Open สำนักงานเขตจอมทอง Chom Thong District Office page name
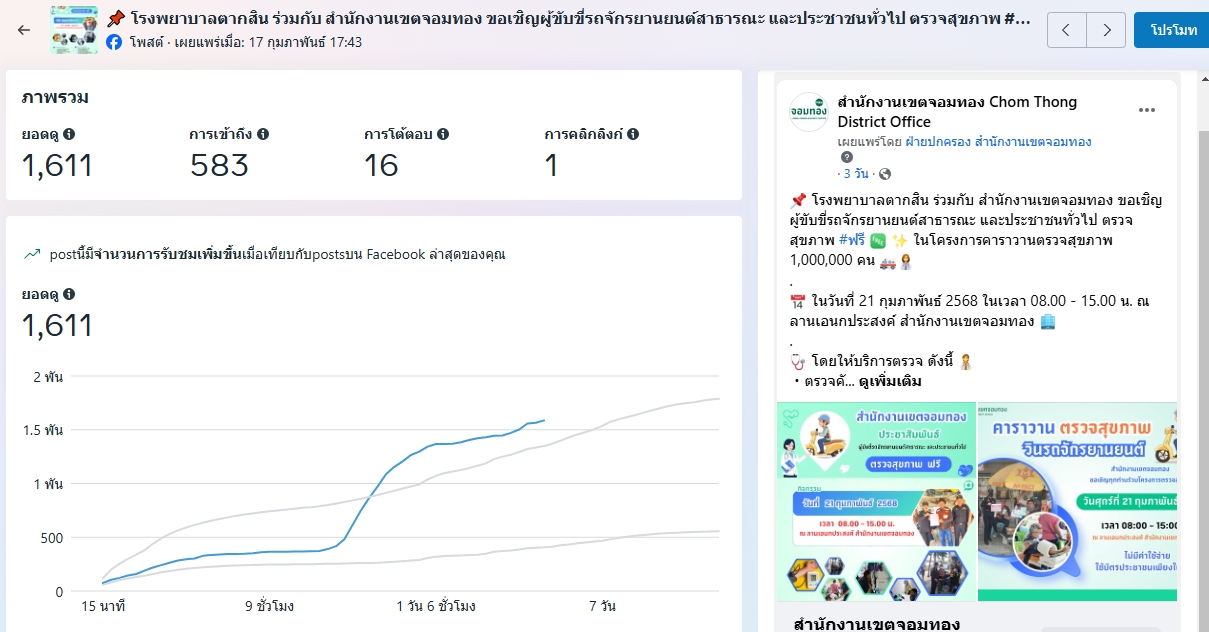The image size is (1209, 632). pos(957,112)
